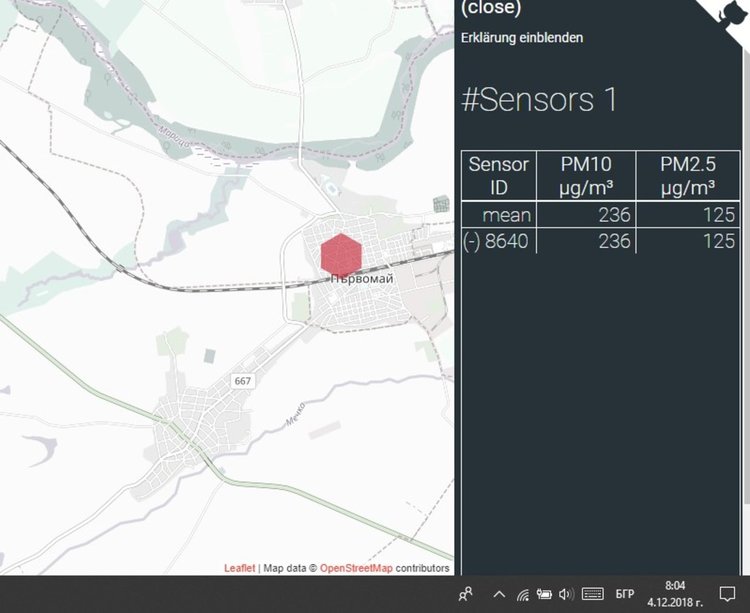Open the People icon in taskbar
Screen dimensions: 750x613
pos(465,594)
